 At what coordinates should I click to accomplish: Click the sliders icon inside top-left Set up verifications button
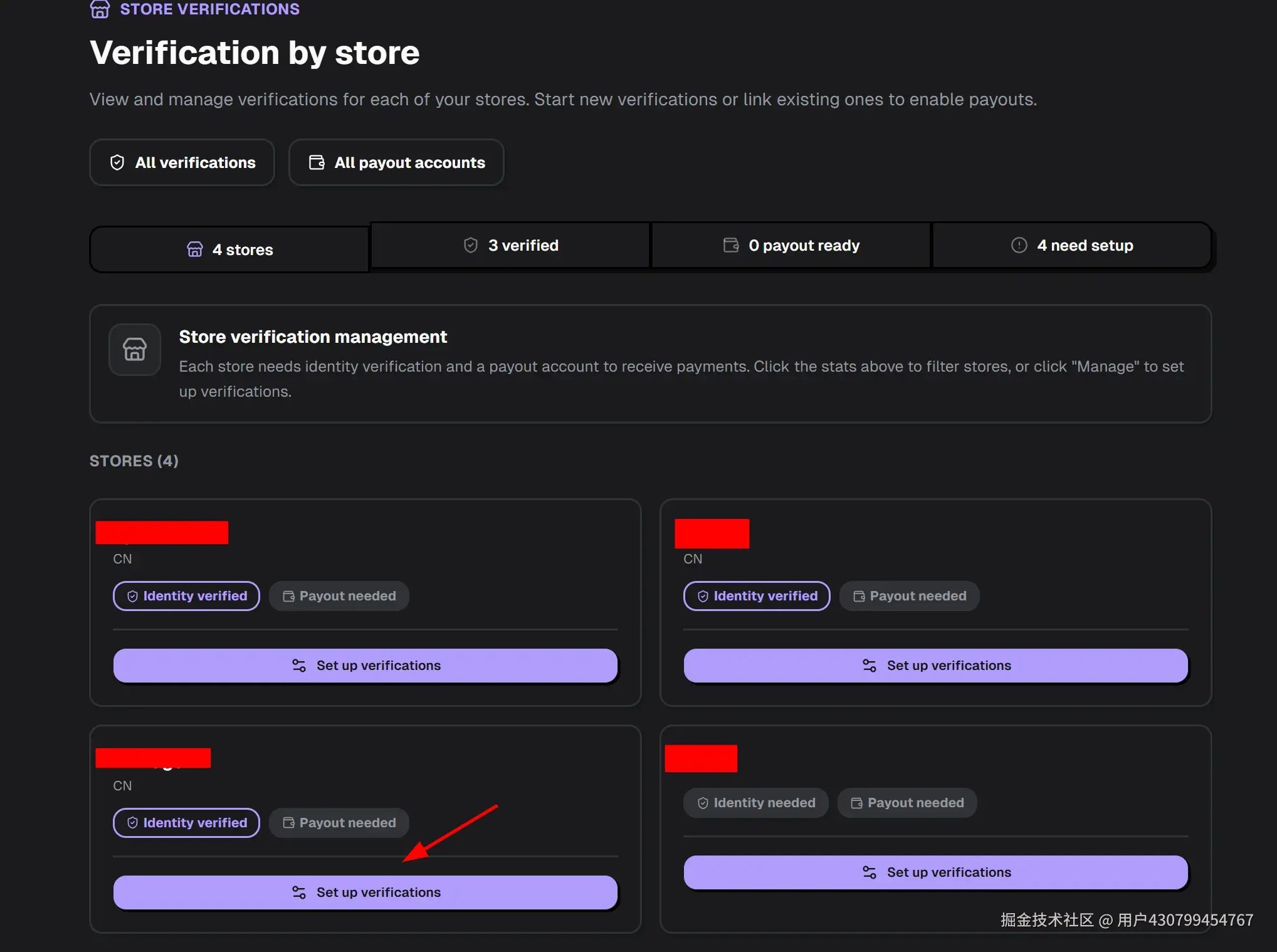coord(298,665)
